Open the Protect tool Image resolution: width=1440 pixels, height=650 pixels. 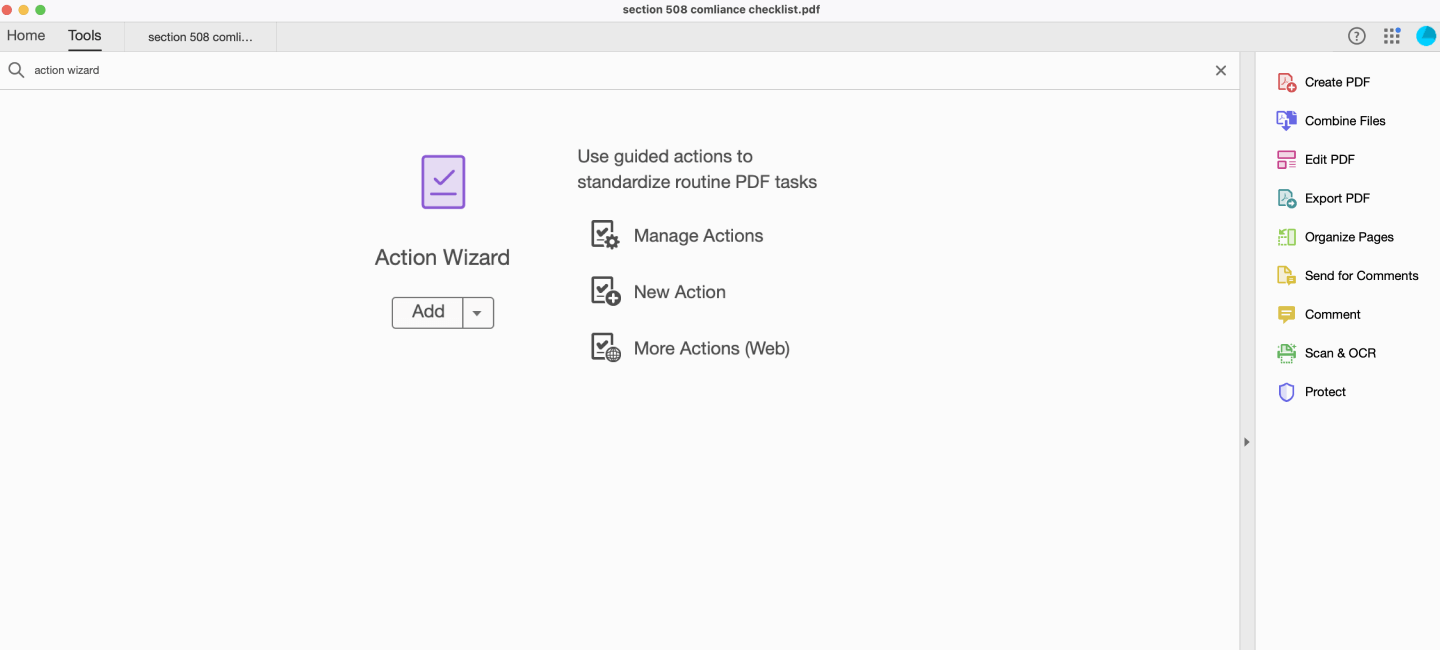pyautogui.click(x=1325, y=391)
